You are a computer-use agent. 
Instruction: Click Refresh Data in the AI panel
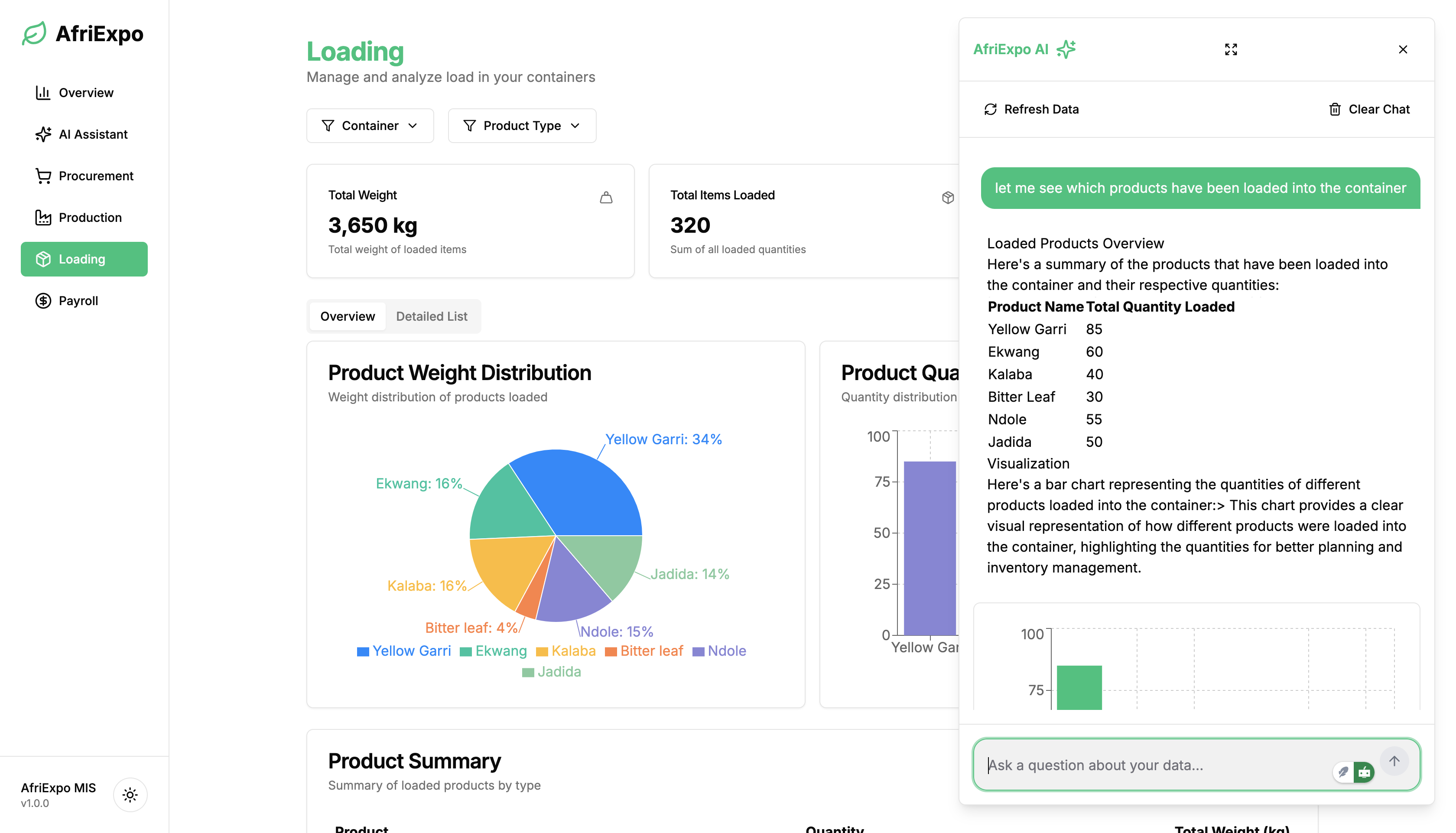[1031, 109]
